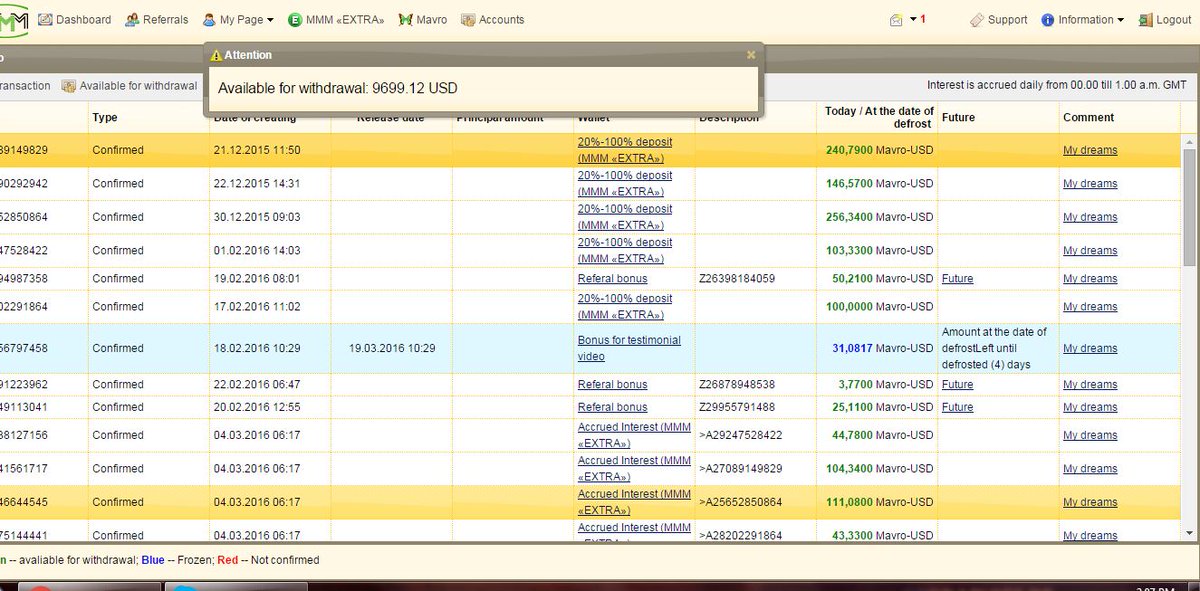Click the Future column header
Image resolution: width=1200 pixels, height=591 pixels.
pyautogui.click(x=958, y=117)
